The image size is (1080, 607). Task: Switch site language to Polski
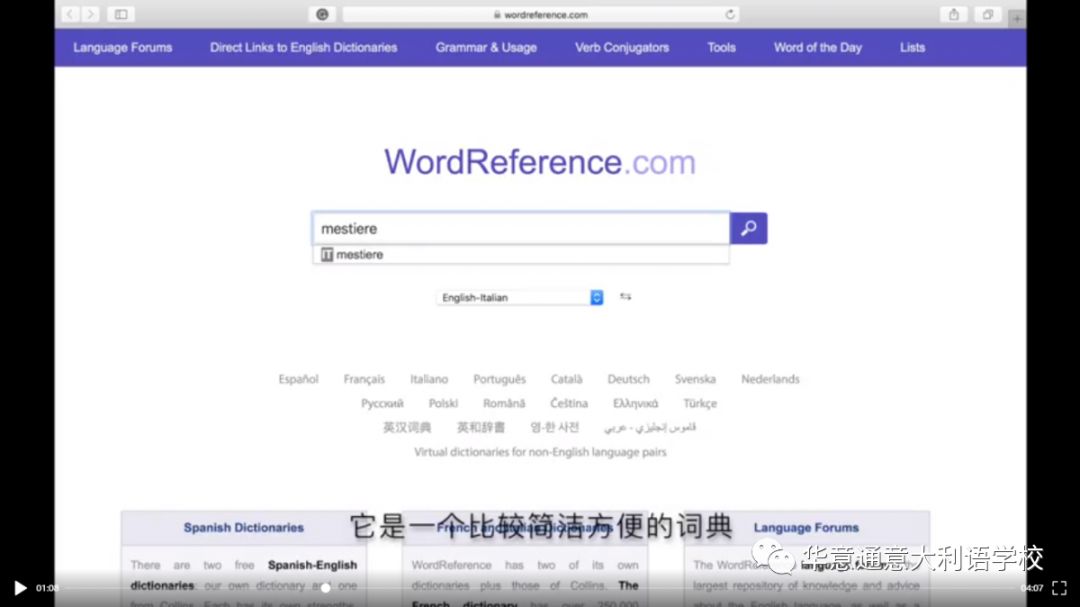(x=443, y=403)
